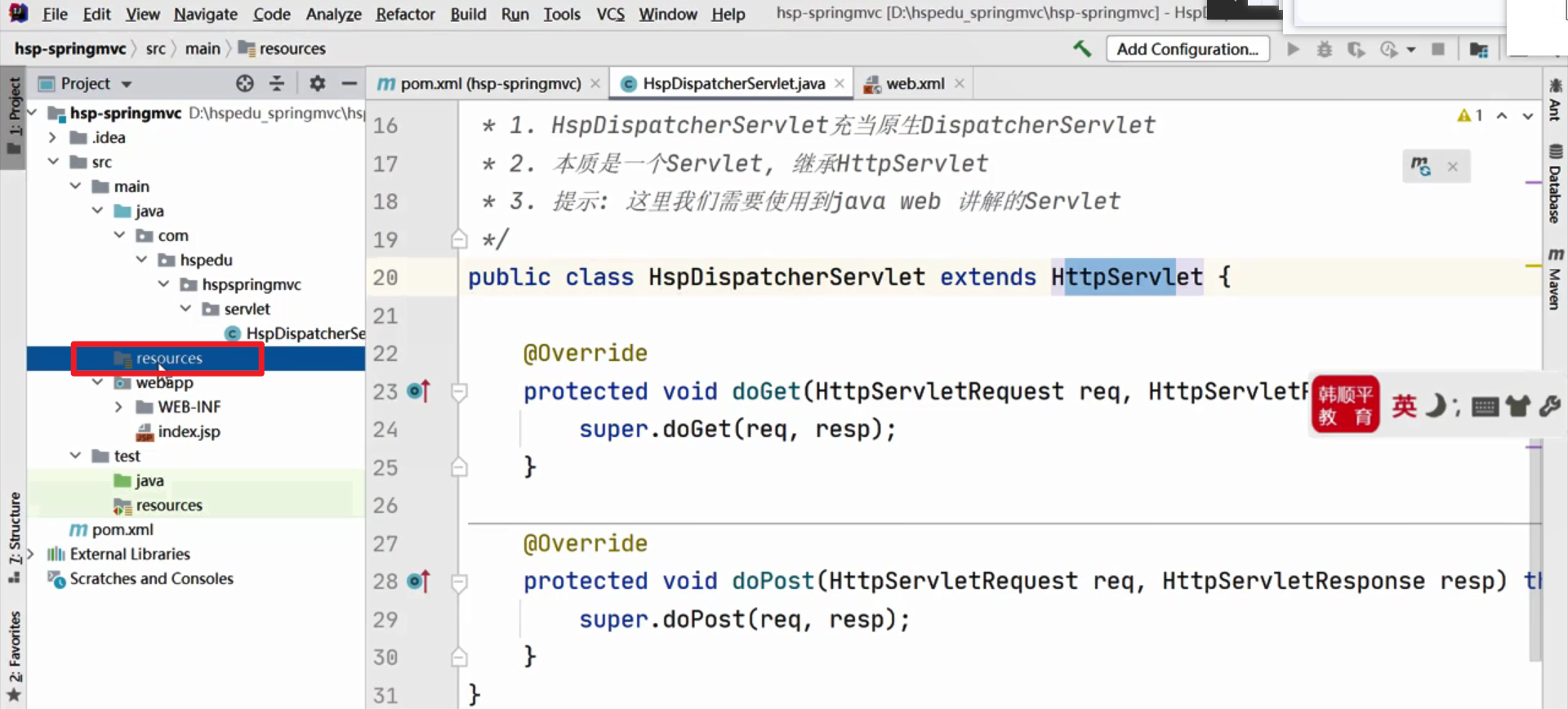Toggle the 1: Project tool window
This screenshot has width=1568, height=709.
point(14,117)
